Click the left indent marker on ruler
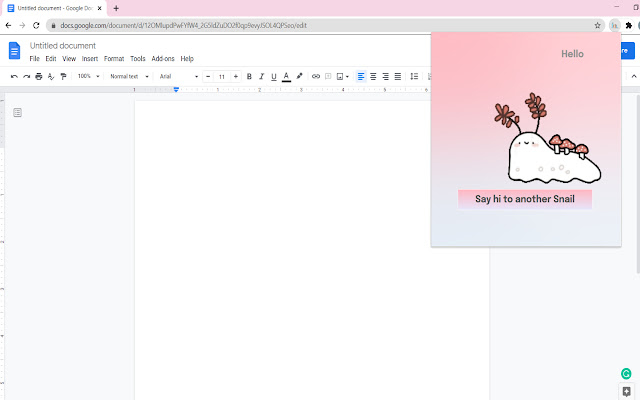This screenshot has height=400, width=640. [176, 89]
